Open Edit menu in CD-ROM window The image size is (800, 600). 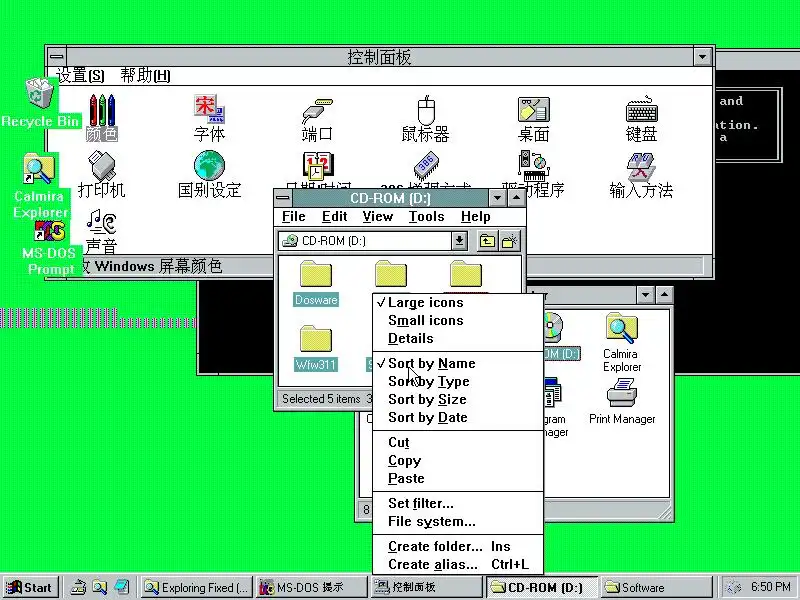pyautogui.click(x=334, y=216)
